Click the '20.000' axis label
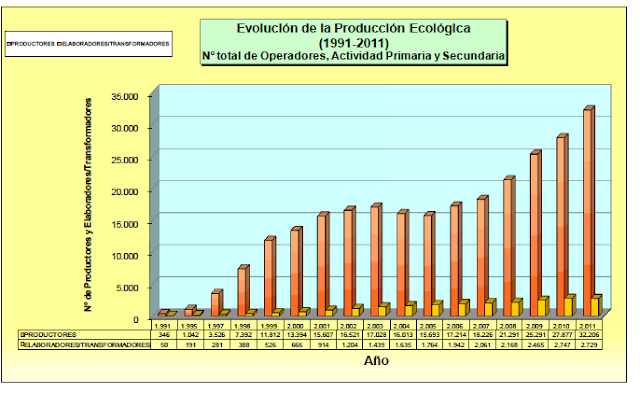Viewport: 640px width, 393px height. point(125,192)
